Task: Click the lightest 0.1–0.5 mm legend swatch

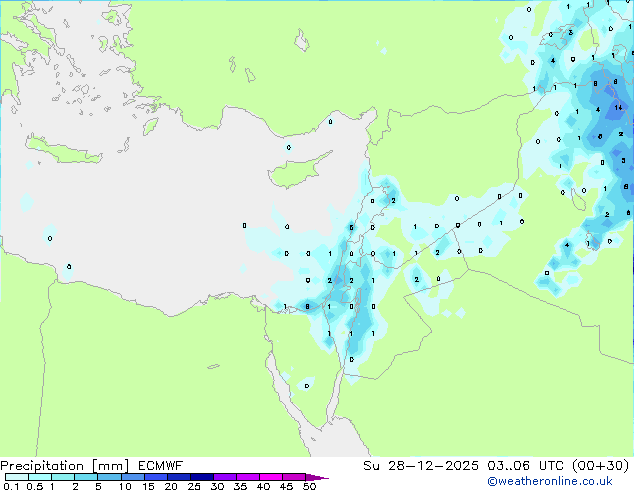Action: tap(17, 477)
